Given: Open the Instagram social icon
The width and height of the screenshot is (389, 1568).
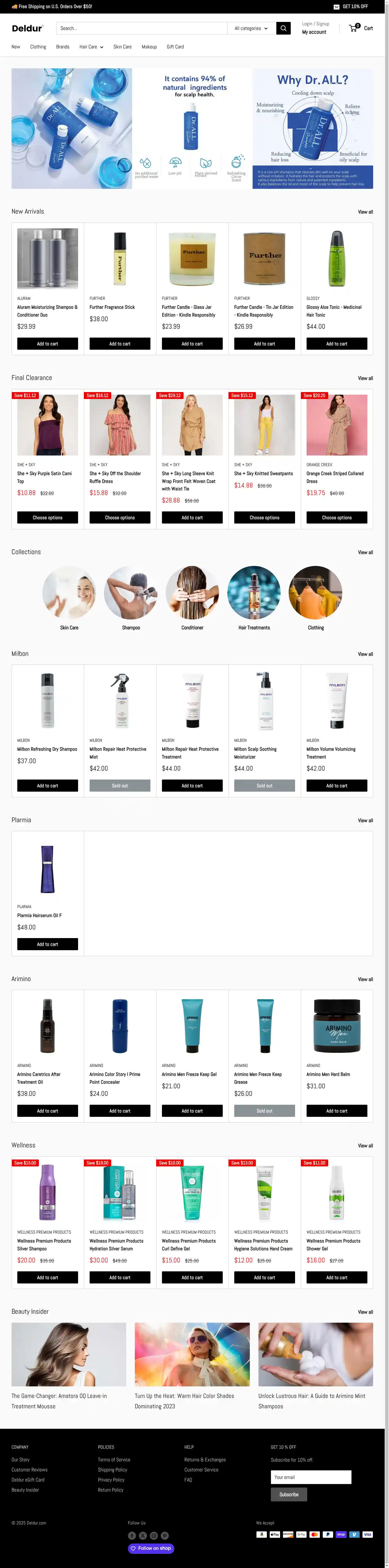Looking at the screenshot, I should [154, 1536].
